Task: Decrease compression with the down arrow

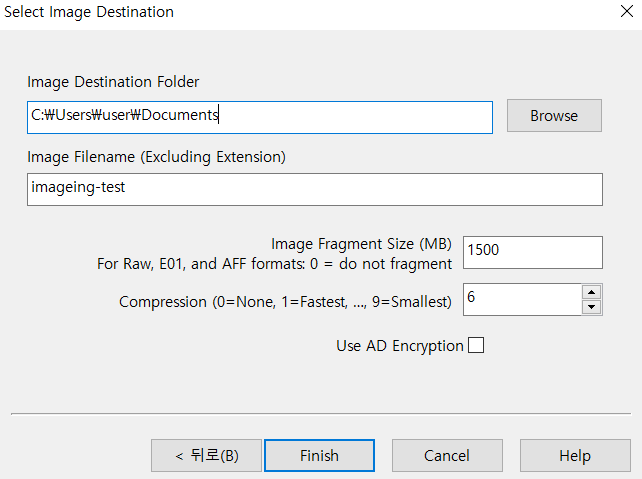Action: [591, 307]
